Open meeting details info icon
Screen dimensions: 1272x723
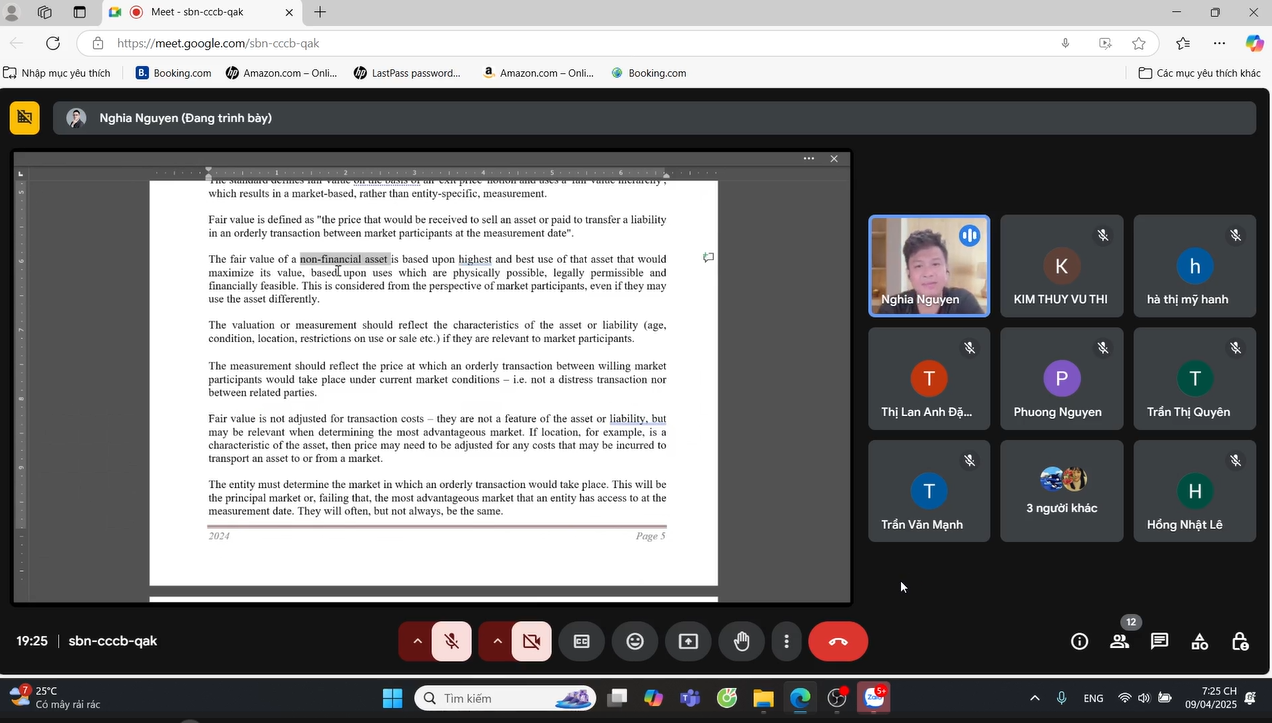(1079, 641)
